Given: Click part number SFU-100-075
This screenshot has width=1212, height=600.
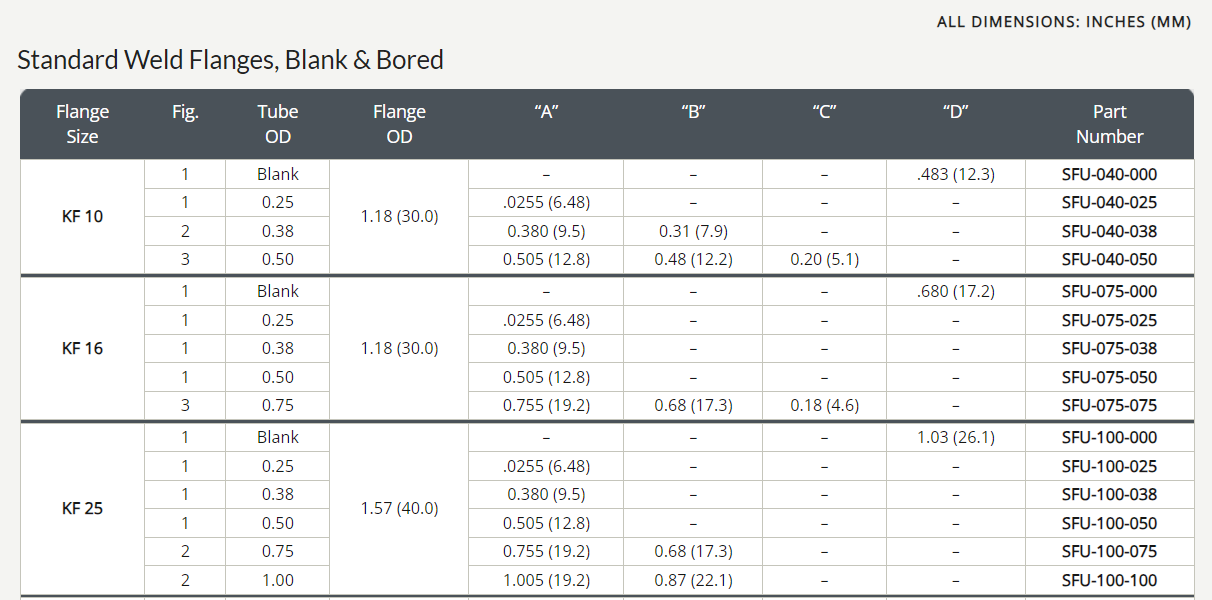Looking at the screenshot, I should tap(1109, 551).
